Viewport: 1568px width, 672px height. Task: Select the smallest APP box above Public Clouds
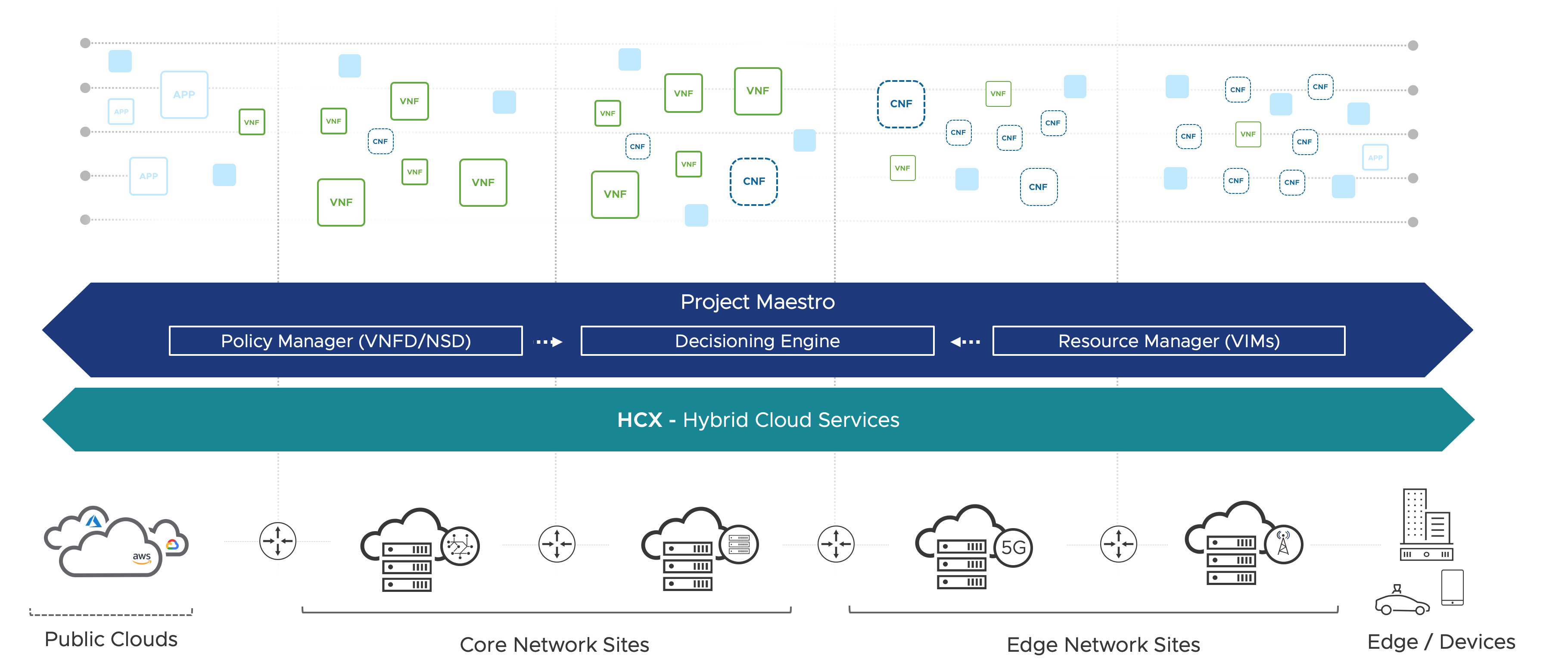(121, 112)
